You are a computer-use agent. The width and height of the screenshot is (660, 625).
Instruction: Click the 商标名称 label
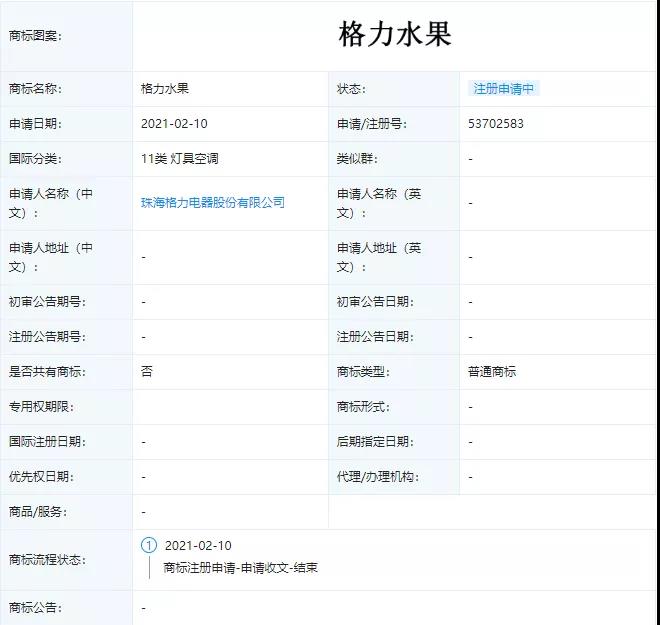point(35,89)
